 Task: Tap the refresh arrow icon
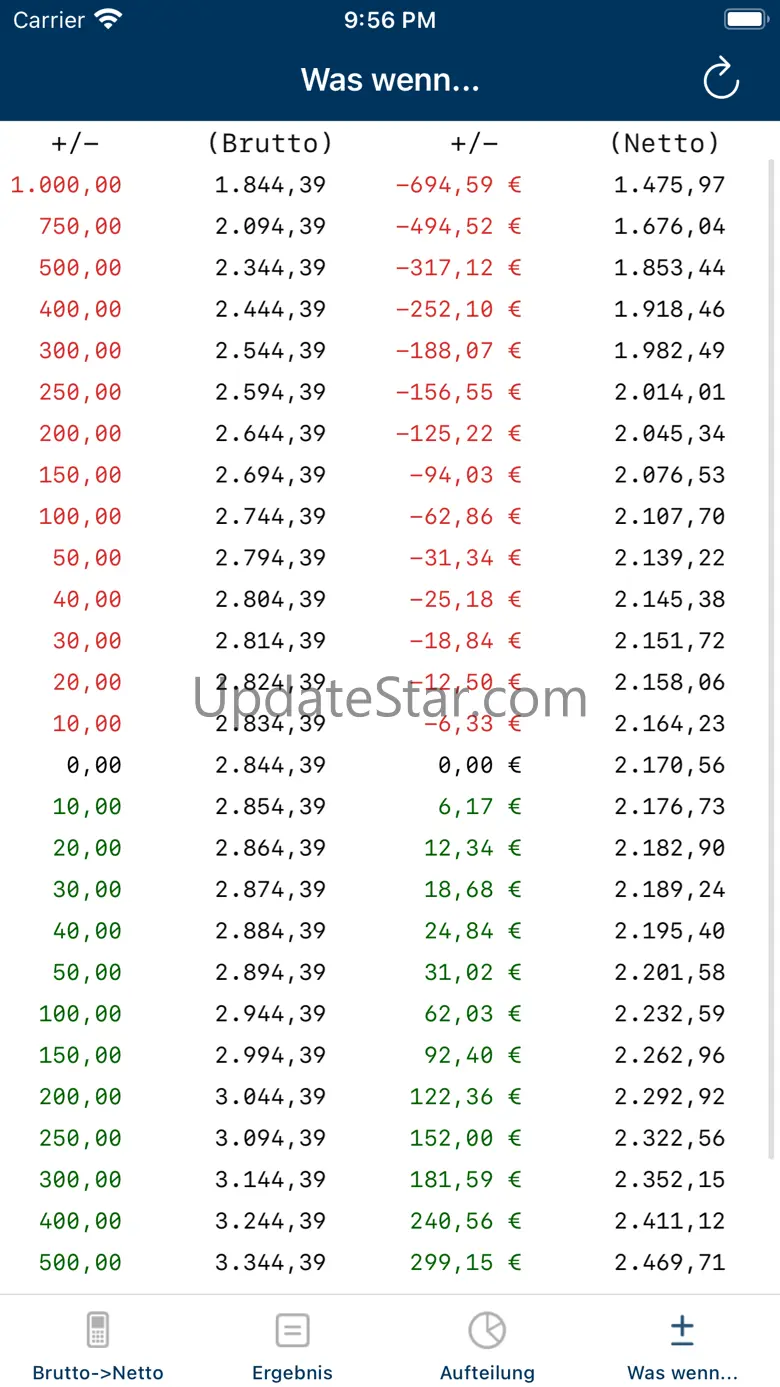720,80
